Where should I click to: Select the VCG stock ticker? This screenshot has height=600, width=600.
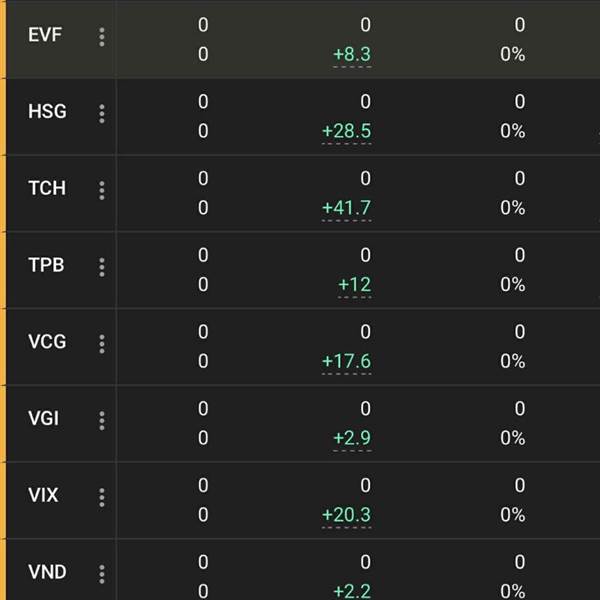click(47, 342)
